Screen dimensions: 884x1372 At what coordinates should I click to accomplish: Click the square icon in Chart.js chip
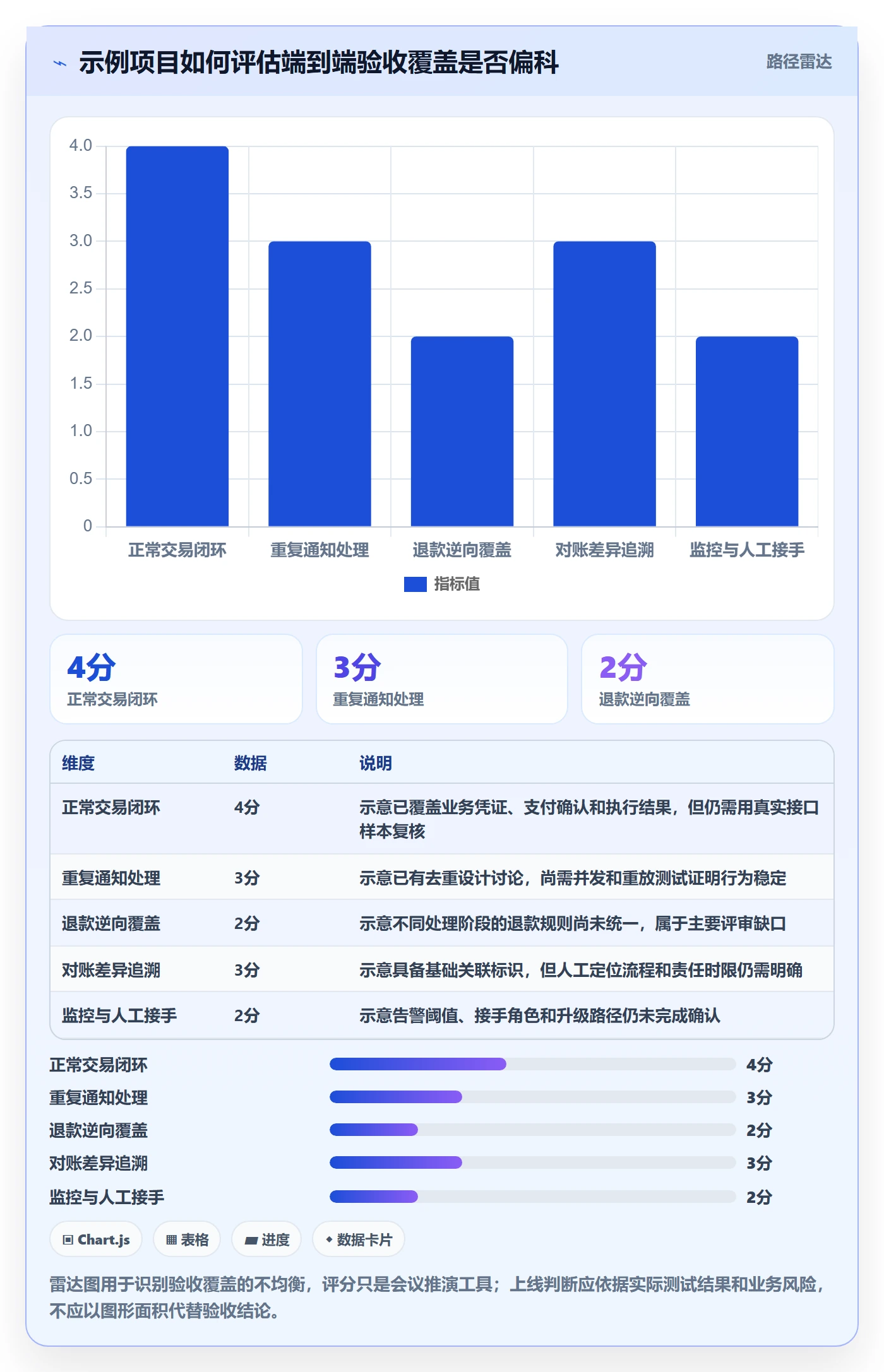tap(68, 1239)
